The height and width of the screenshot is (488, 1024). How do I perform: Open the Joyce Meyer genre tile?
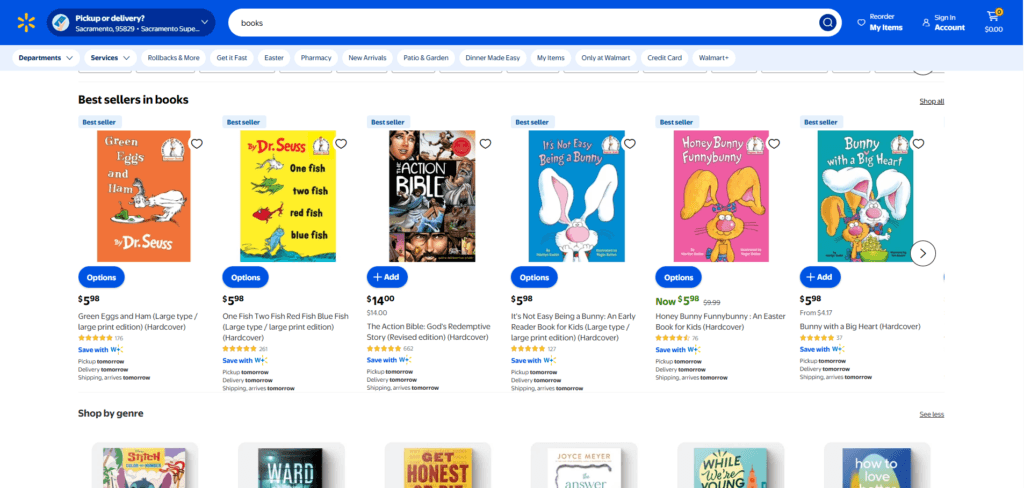coord(584,465)
